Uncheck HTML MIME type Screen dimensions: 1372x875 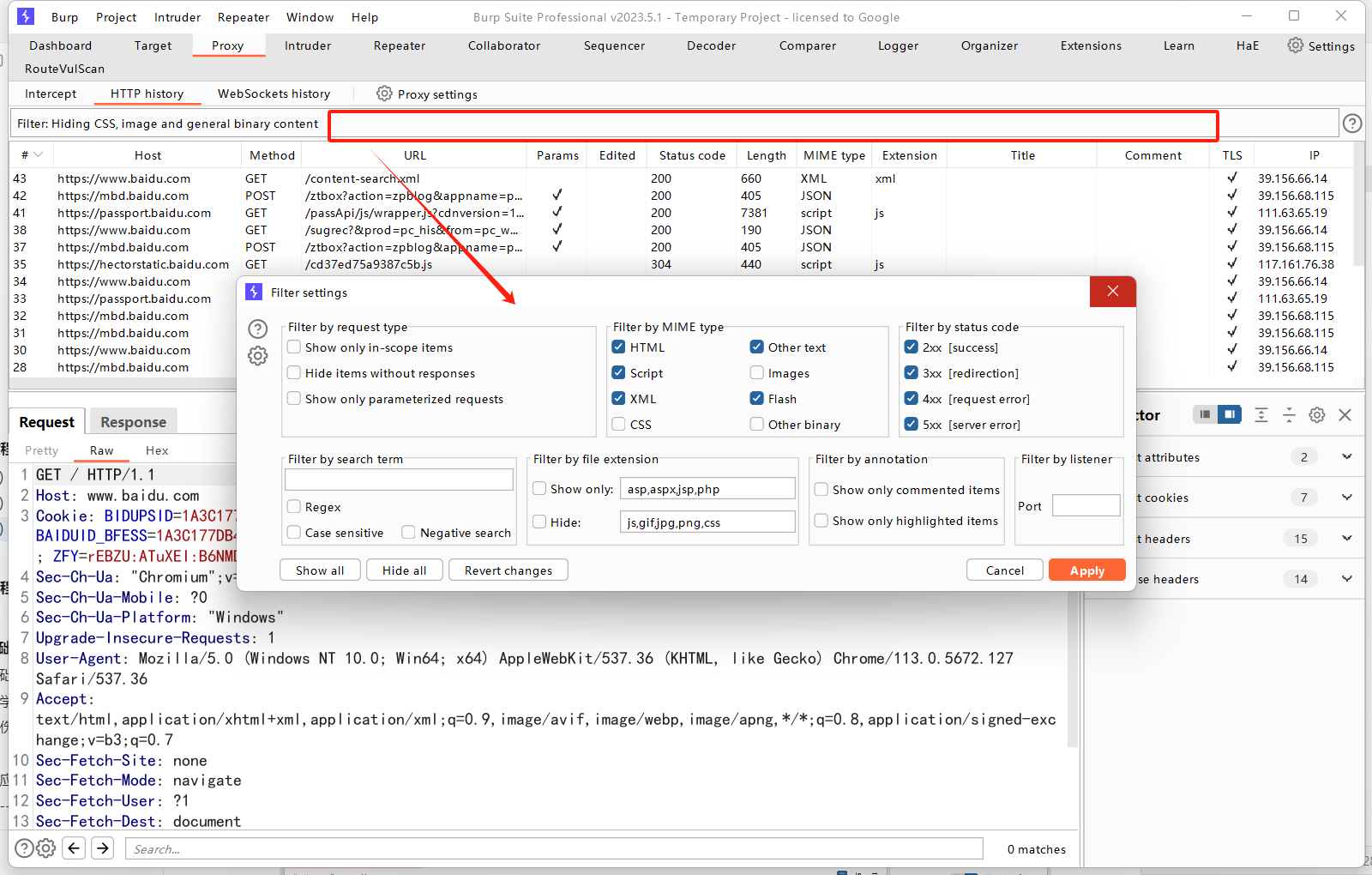618,347
